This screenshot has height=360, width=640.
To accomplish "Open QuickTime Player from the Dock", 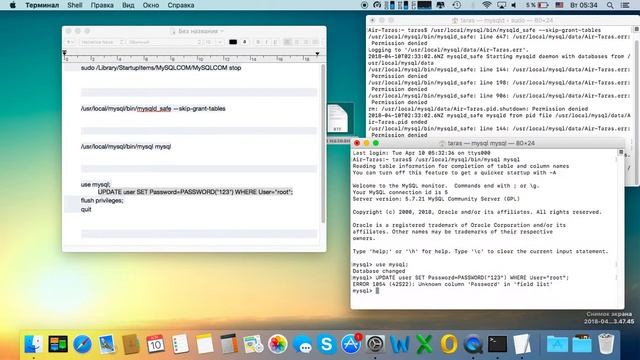I will 473,344.
